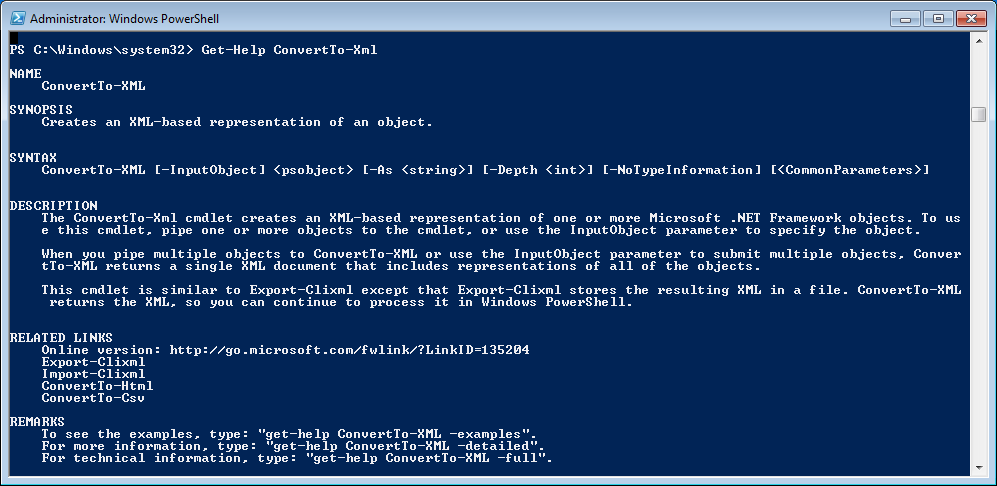Click the vertical scrollbar thumb
This screenshot has width=997, height=486.
click(x=979, y=114)
